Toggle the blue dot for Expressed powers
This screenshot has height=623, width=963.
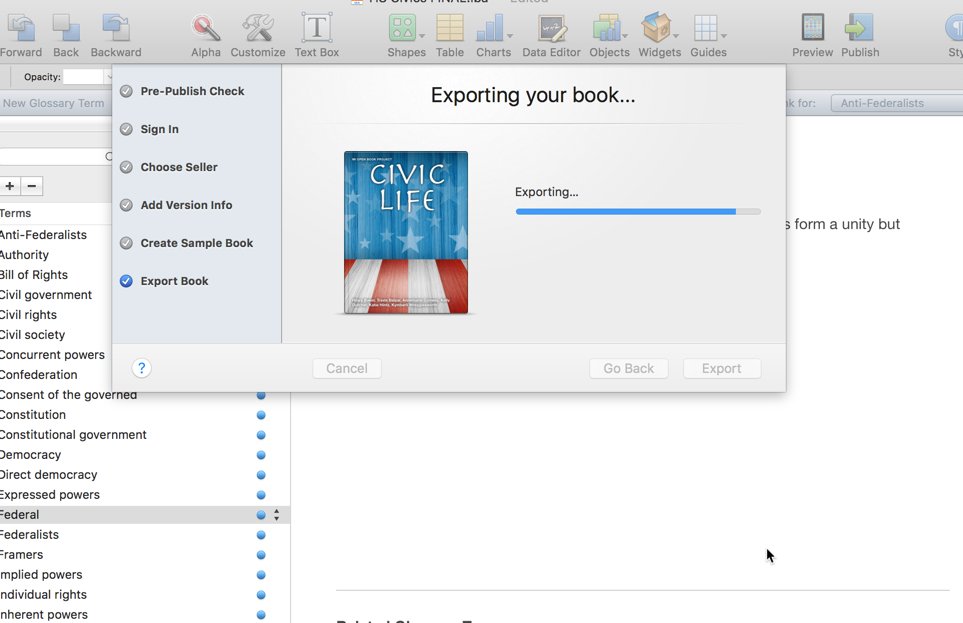pyautogui.click(x=261, y=495)
